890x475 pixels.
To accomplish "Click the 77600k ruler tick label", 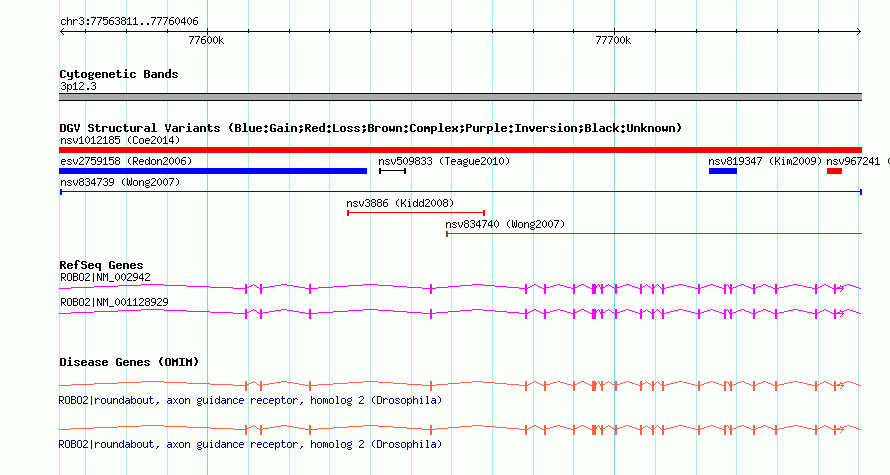I will (206, 40).
